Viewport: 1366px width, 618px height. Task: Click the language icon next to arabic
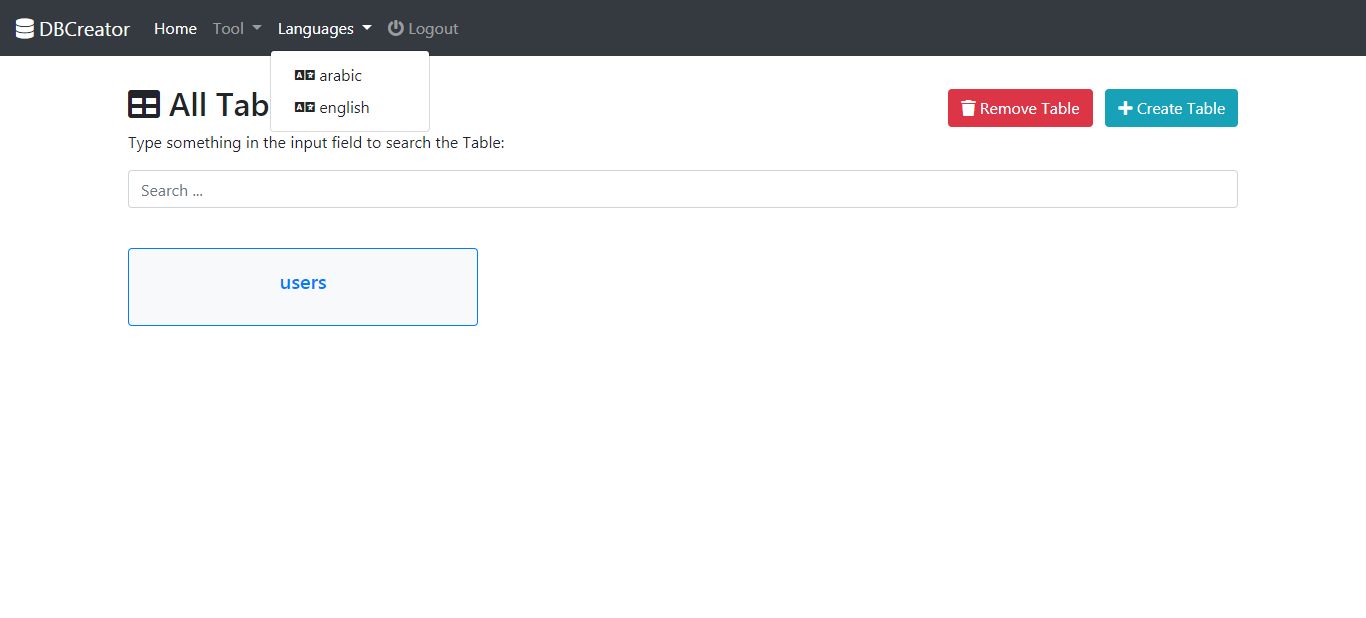(x=305, y=75)
